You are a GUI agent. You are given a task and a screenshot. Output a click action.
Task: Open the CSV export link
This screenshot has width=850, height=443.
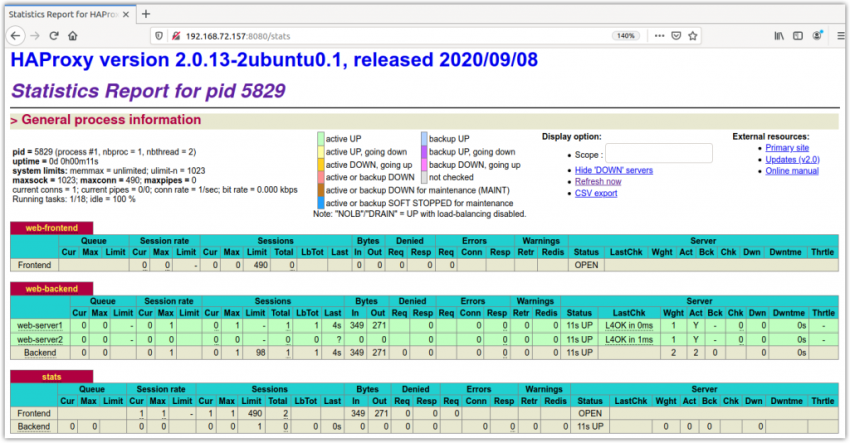(596, 193)
